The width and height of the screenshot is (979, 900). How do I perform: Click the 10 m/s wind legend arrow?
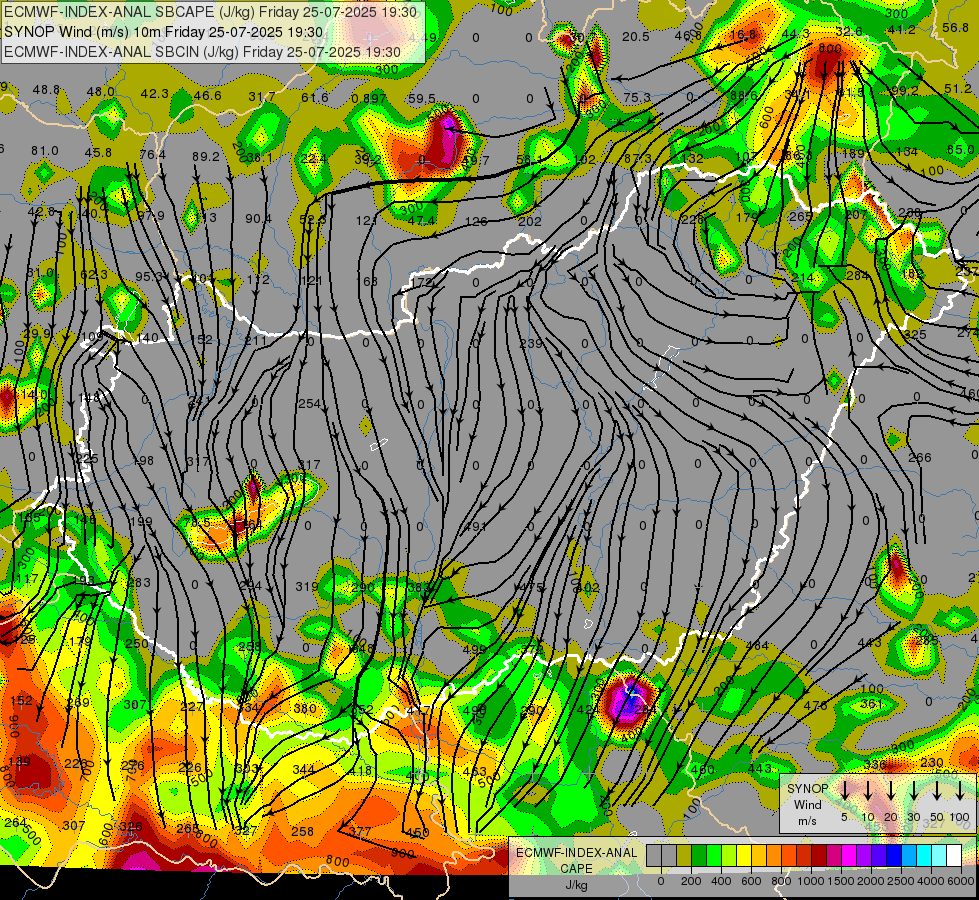click(x=867, y=790)
